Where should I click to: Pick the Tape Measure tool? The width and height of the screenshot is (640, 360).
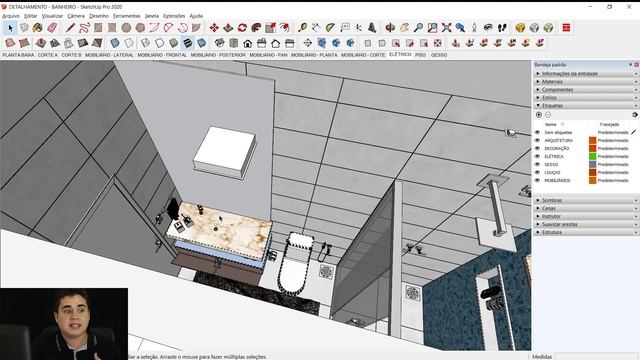[x=302, y=28]
